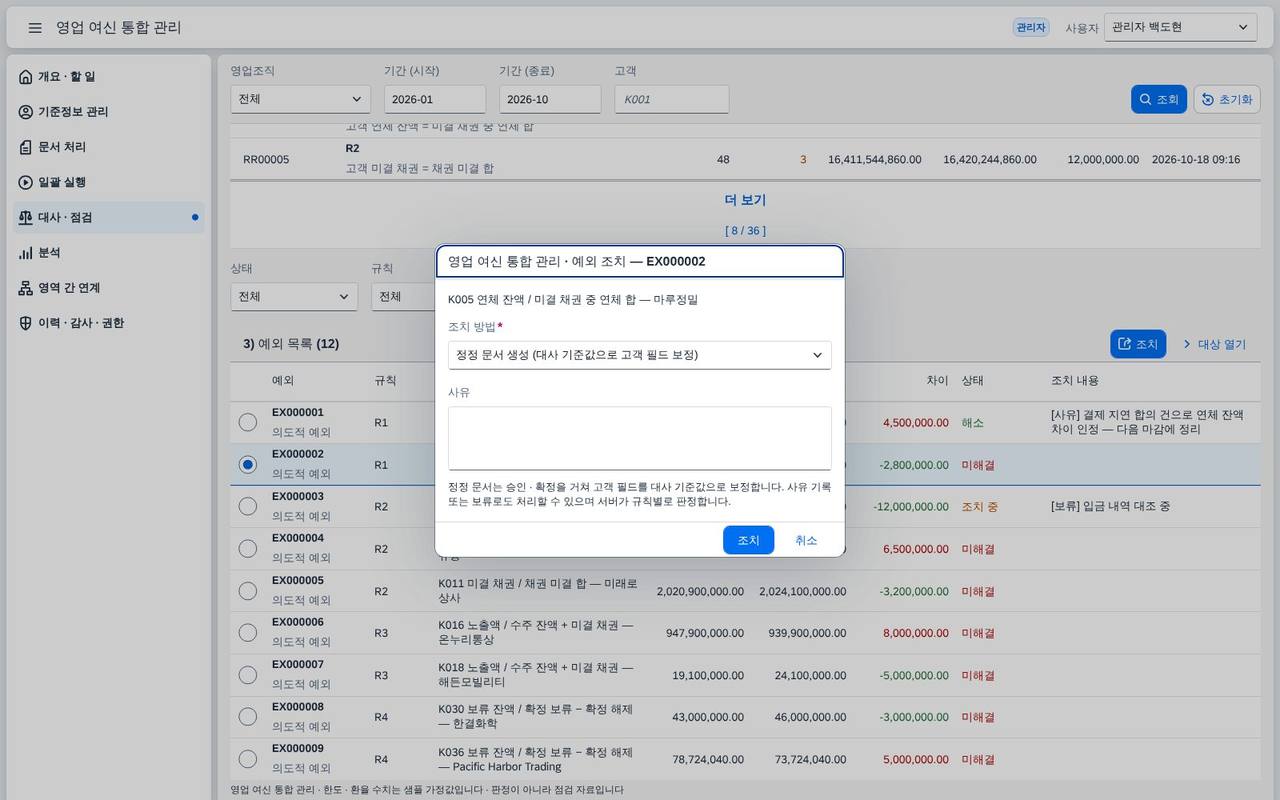The height and width of the screenshot is (800, 1280).
Task: Open the 사용자 dropdown (관리자 백도현)
Action: click(x=1180, y=27)
